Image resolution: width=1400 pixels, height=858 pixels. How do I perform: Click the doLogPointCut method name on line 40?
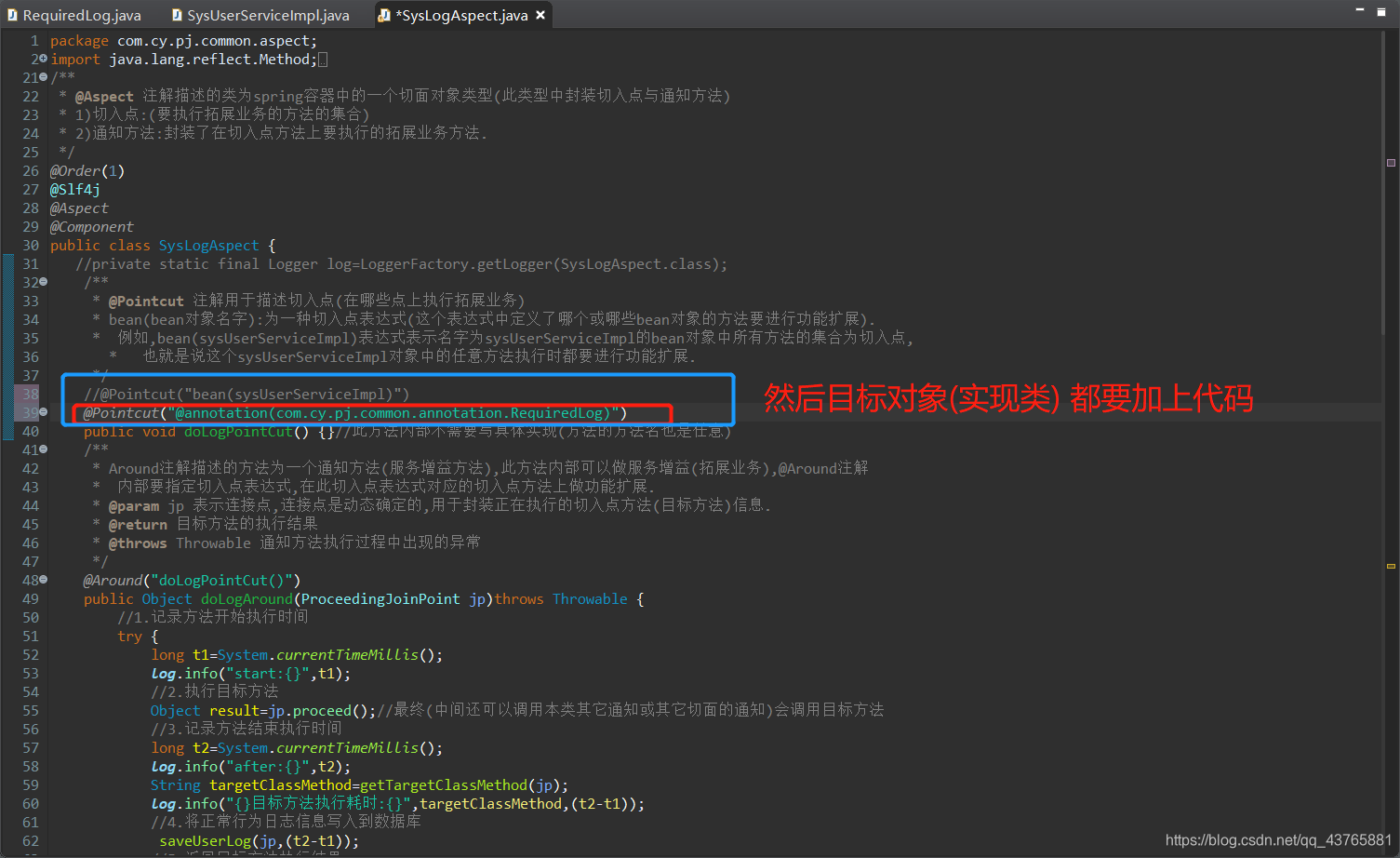click(238, 431)
